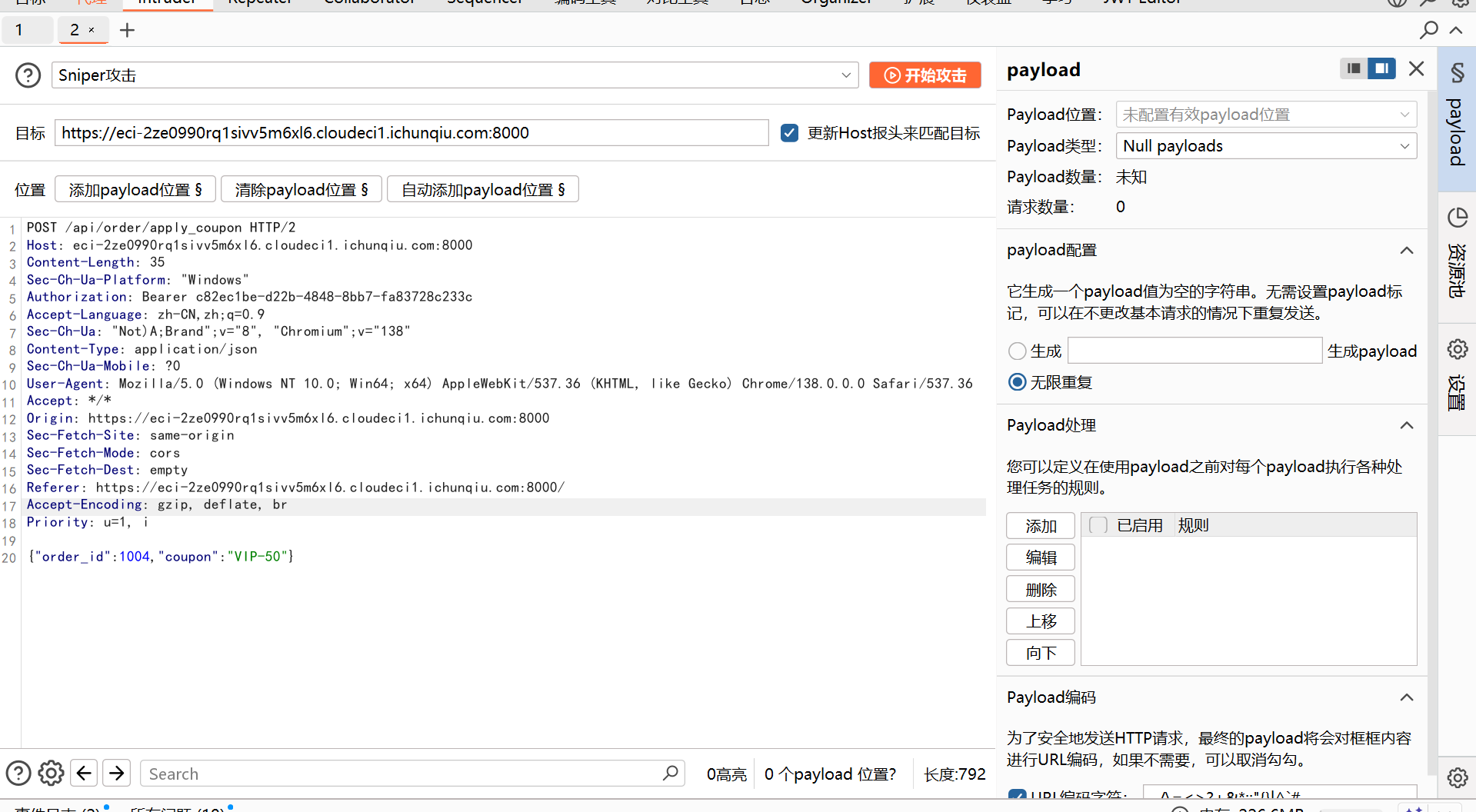Screen dimensions: 1476x812
Task: Open the Sniper attack type dropdown
Action: coord(455,75)
